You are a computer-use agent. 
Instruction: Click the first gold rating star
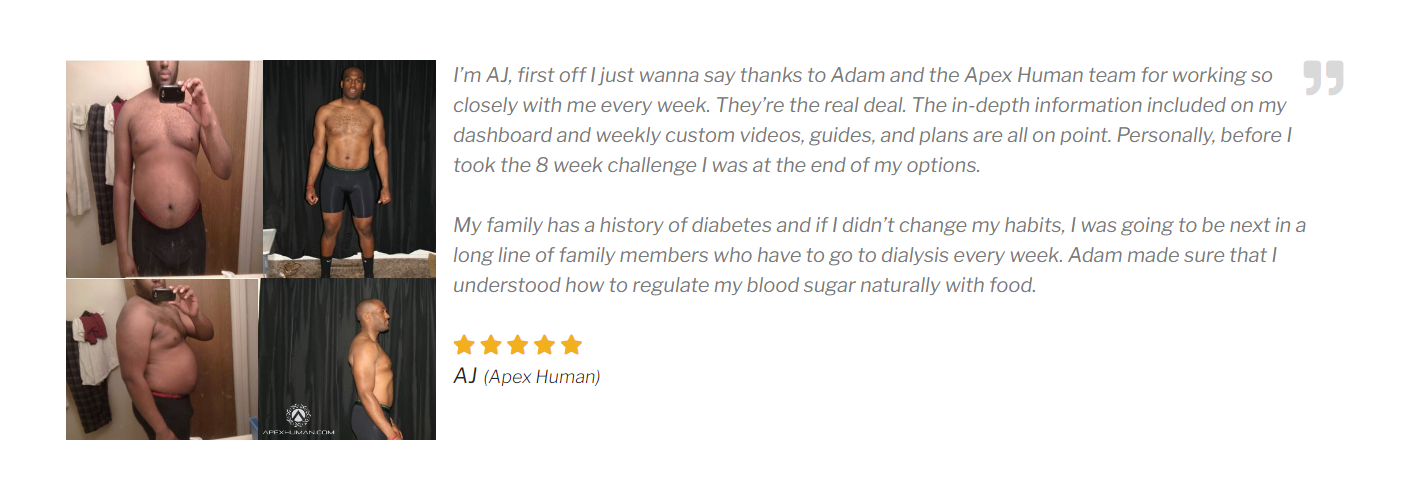point(464,345)
